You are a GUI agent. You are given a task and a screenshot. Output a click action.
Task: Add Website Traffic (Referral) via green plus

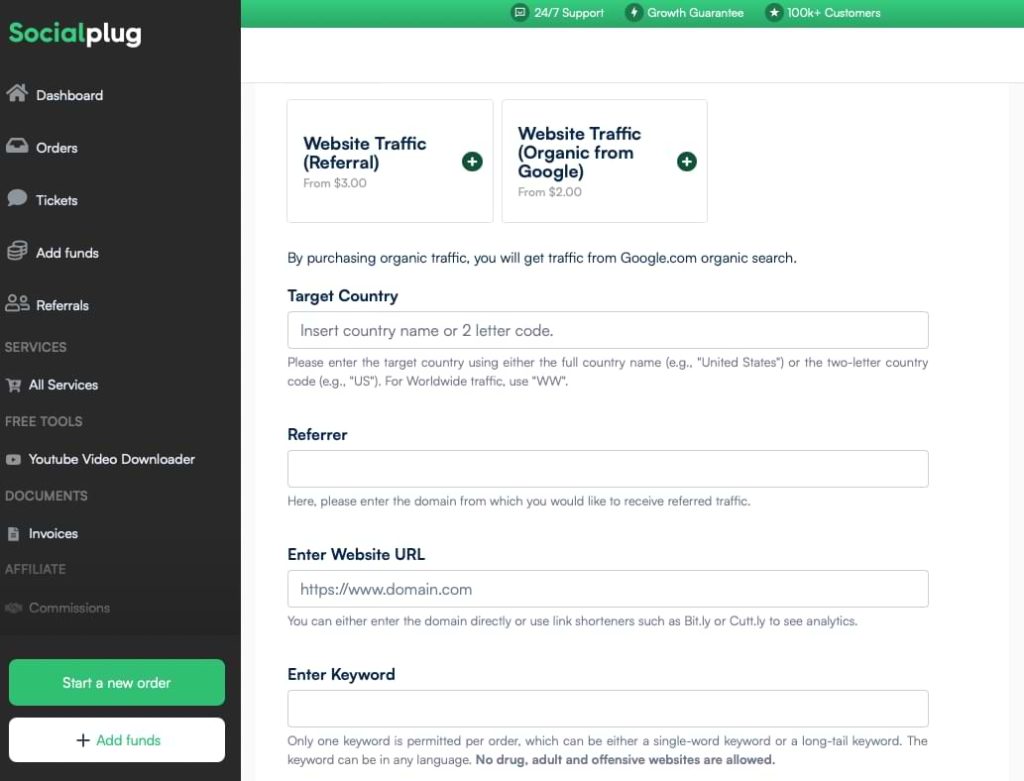(472, 161)
